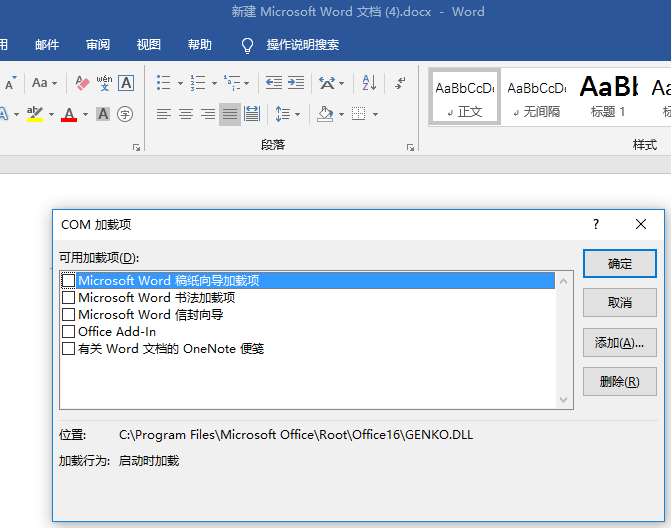
Task: Increase paragraph indent
Action: coord(296,83)
